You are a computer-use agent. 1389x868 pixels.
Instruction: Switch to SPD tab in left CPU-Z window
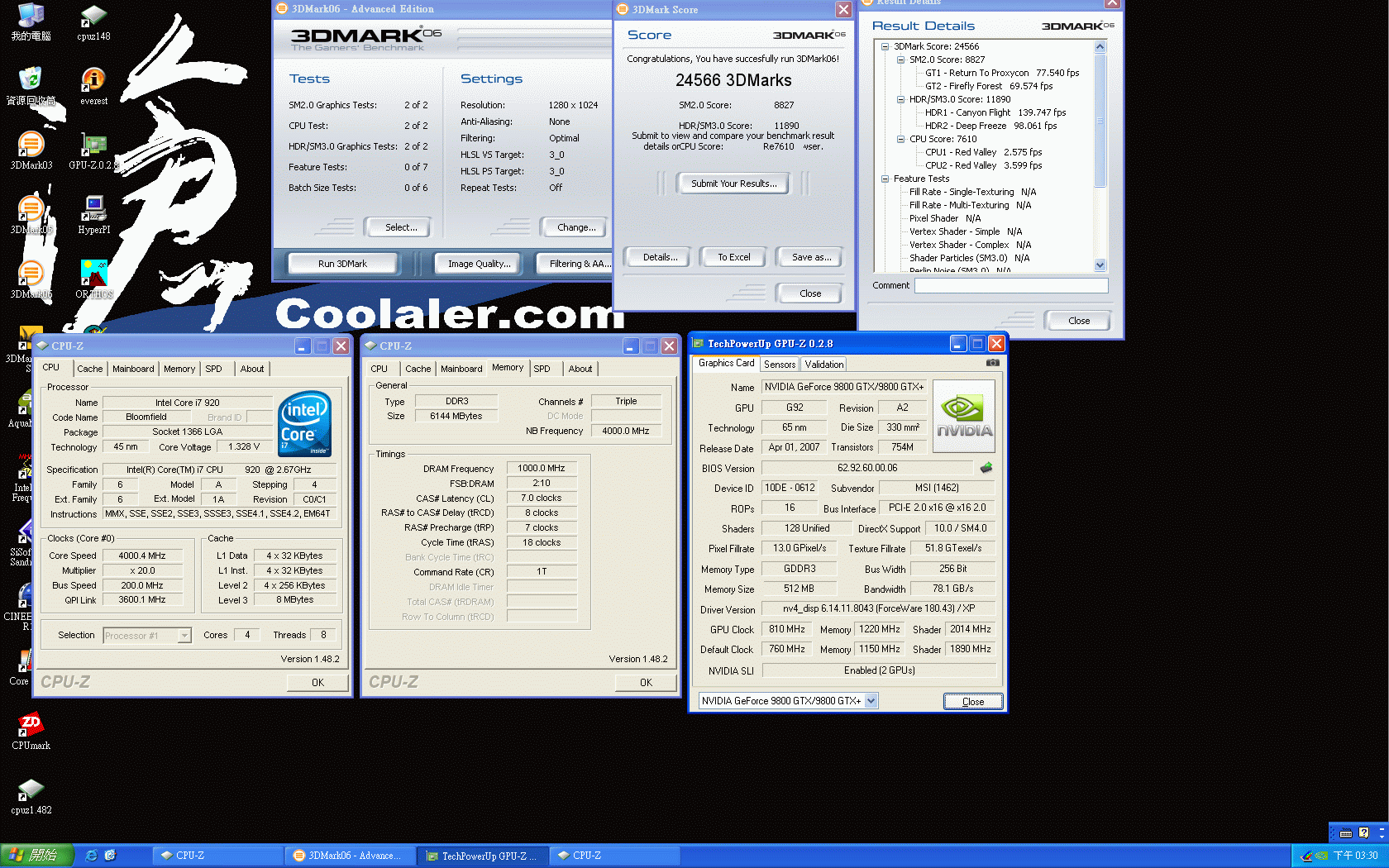pyautogui.click(x=213, y=369)
